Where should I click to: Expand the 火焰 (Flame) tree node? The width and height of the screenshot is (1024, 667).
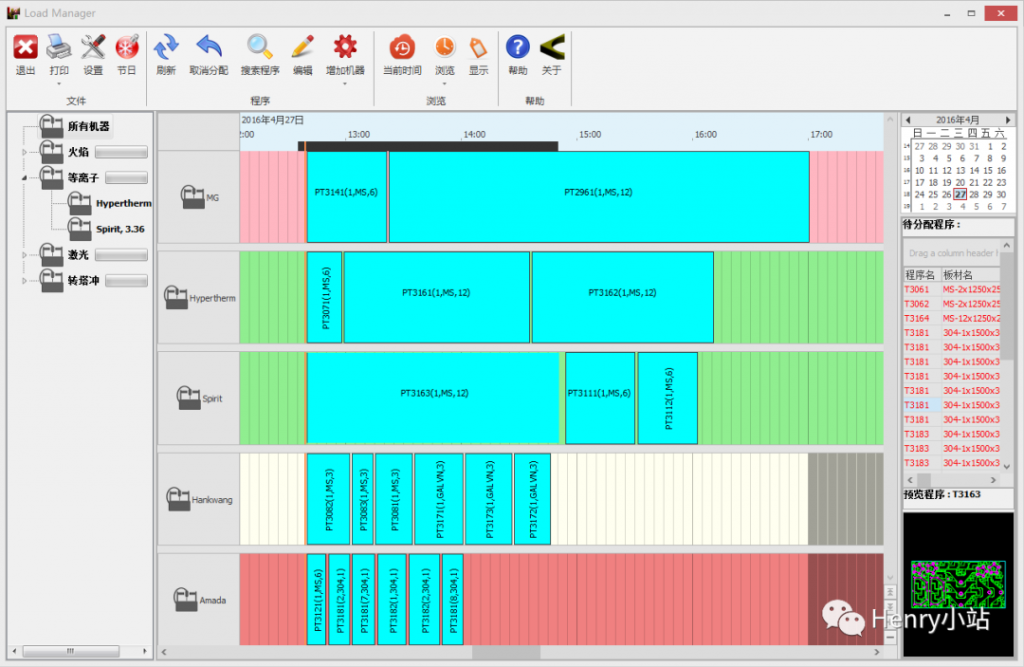point(25,152)
